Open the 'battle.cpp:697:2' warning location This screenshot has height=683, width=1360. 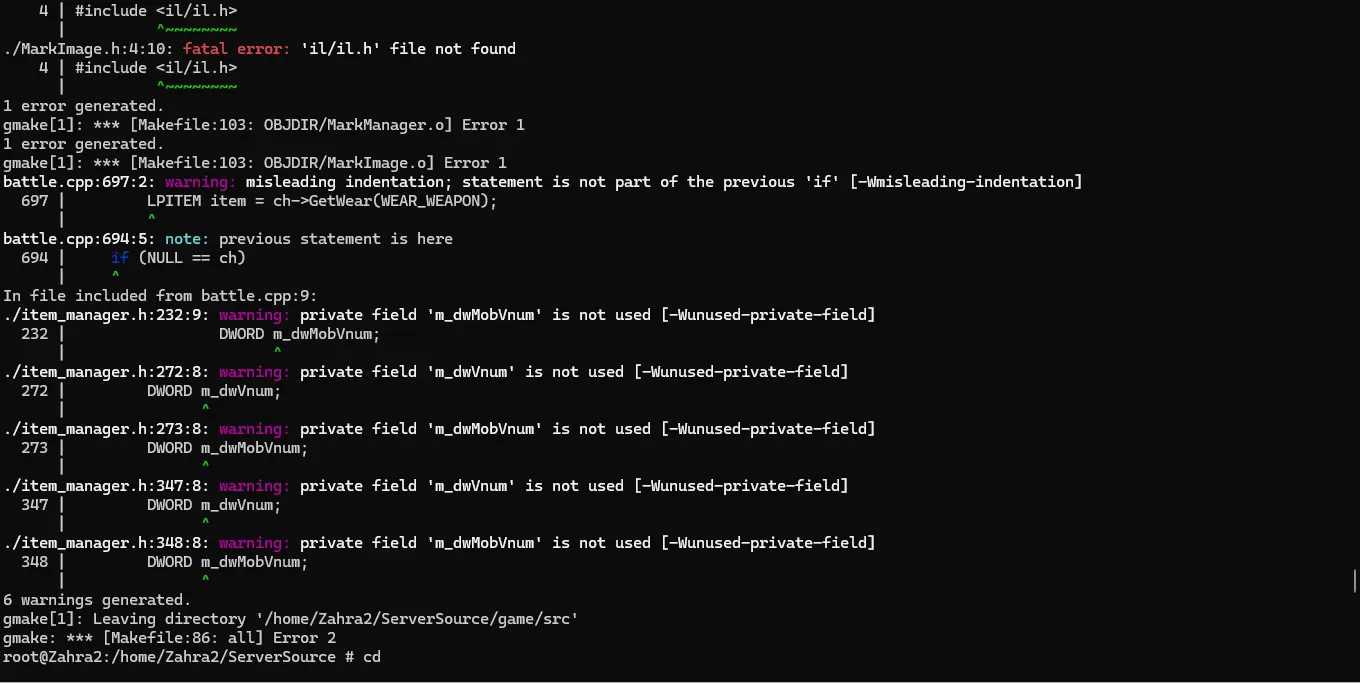click(79, 182)
